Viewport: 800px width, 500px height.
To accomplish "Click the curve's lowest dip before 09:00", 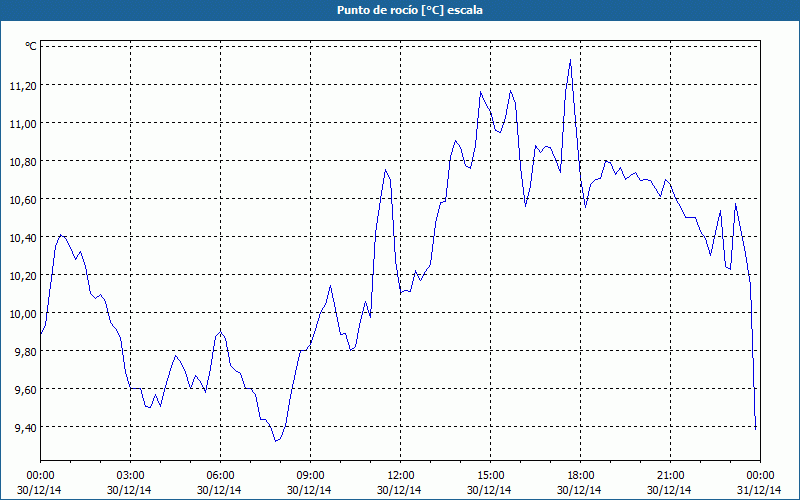I will click(x=276, y=441).
